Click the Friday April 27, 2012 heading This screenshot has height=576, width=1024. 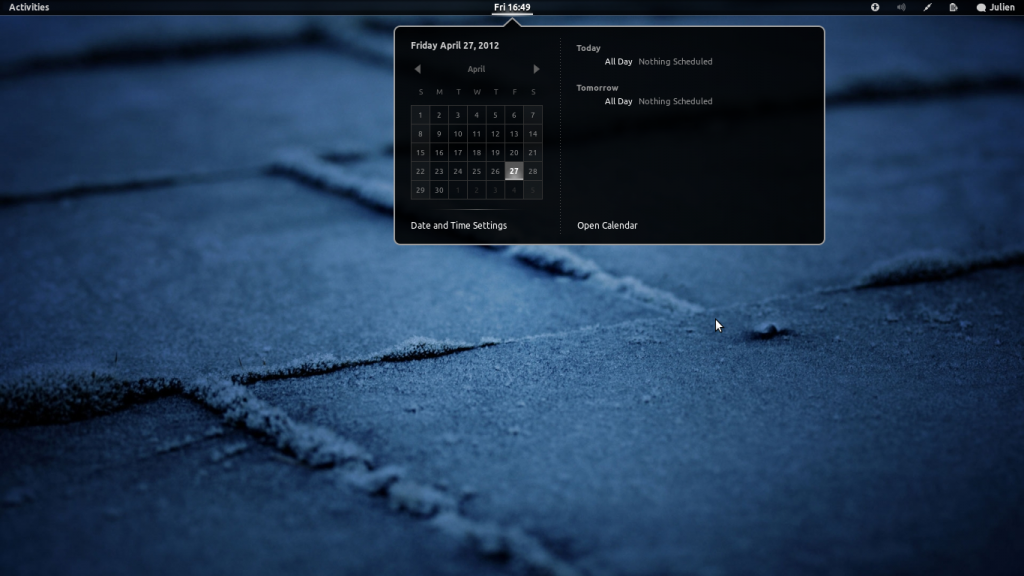(455, 45)
